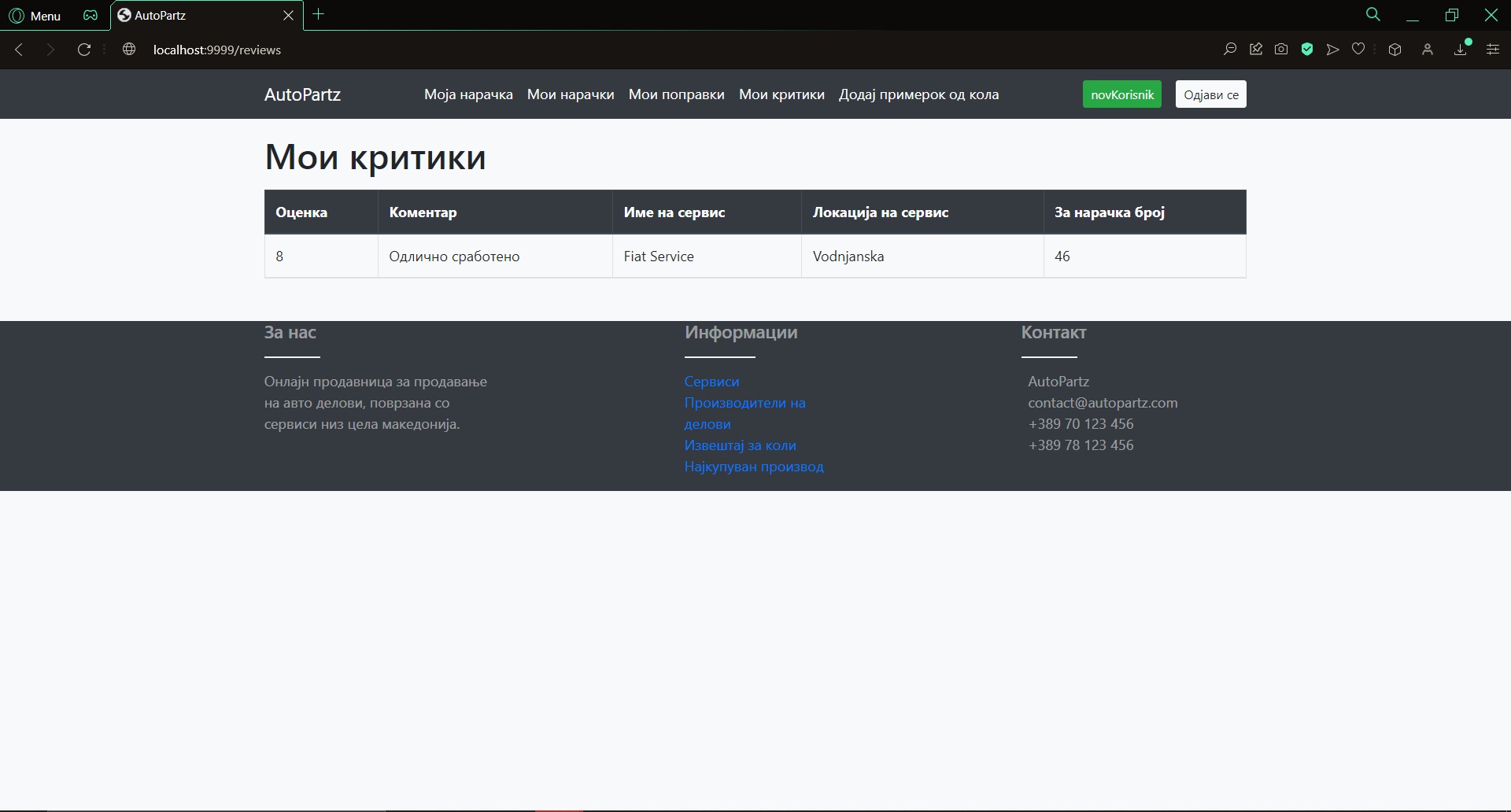The height and width of the screenshot is (812, 1511).
Task: Open the Opera Menu button
Action: [35, 16]
